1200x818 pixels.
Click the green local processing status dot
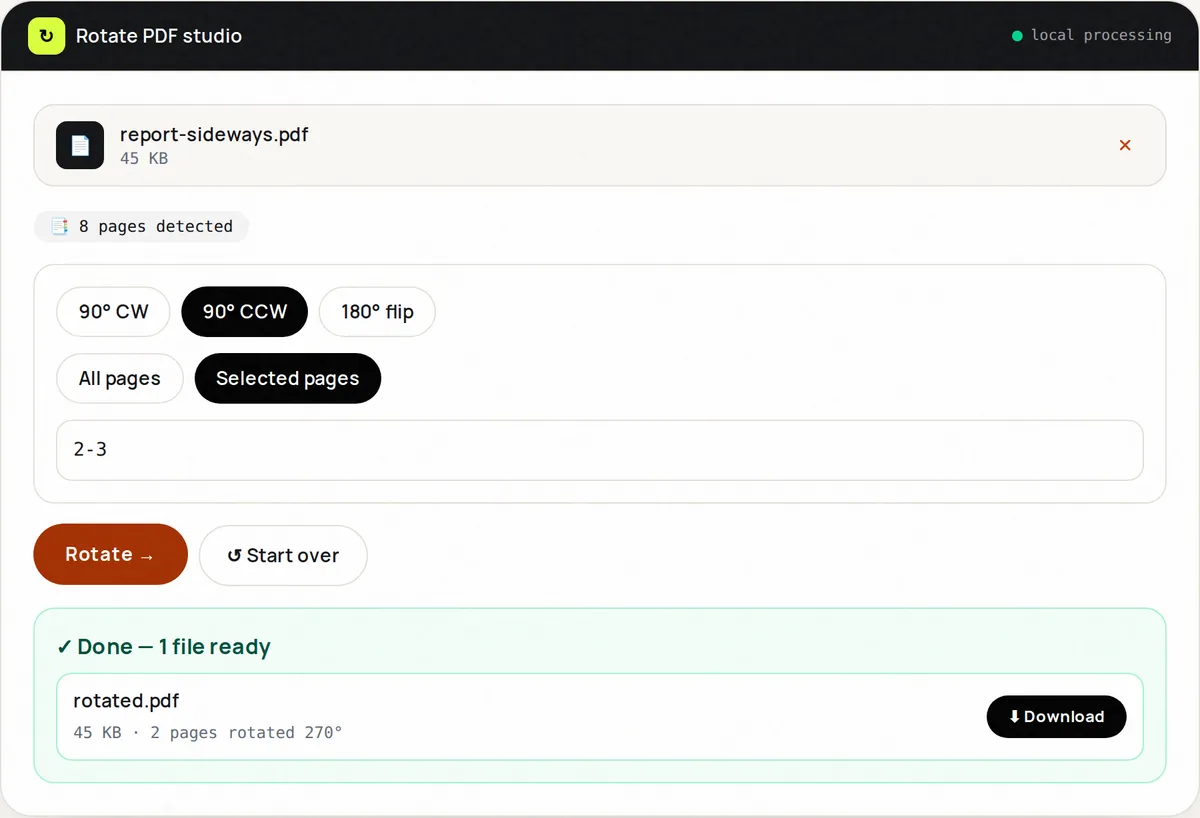click(x=1017, y=36)
